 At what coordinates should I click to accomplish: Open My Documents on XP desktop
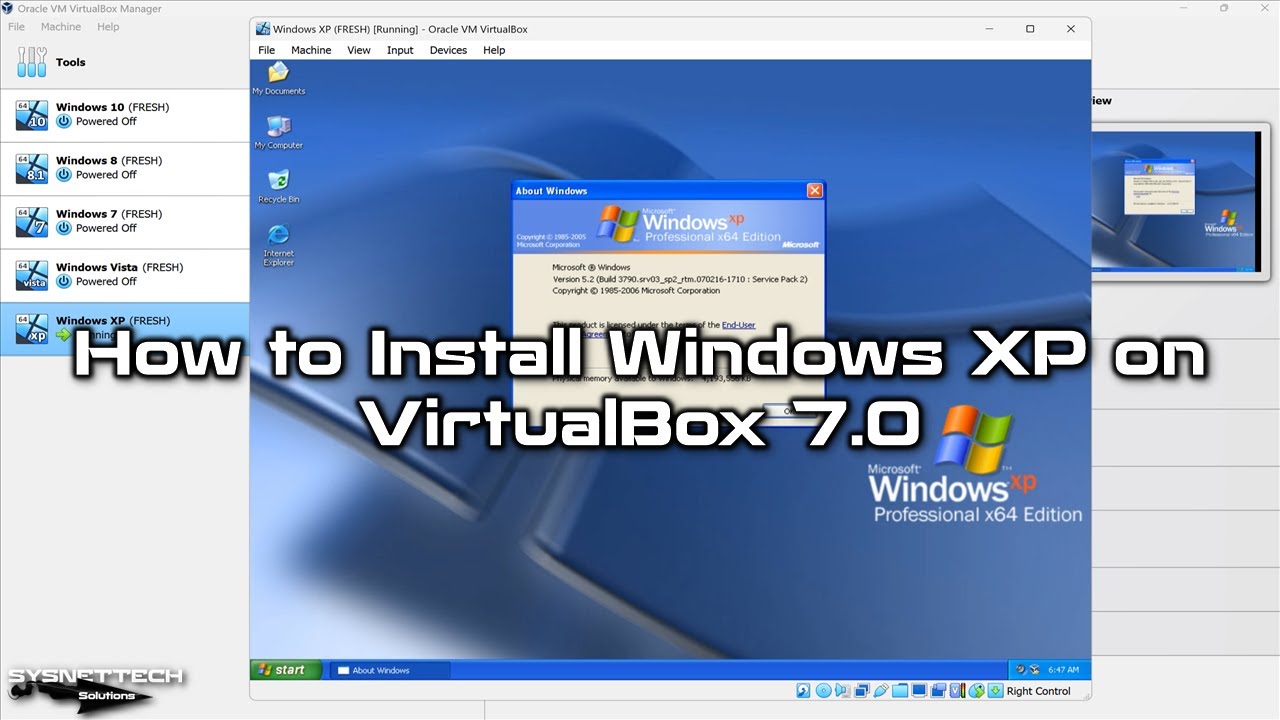pos(278,78)
